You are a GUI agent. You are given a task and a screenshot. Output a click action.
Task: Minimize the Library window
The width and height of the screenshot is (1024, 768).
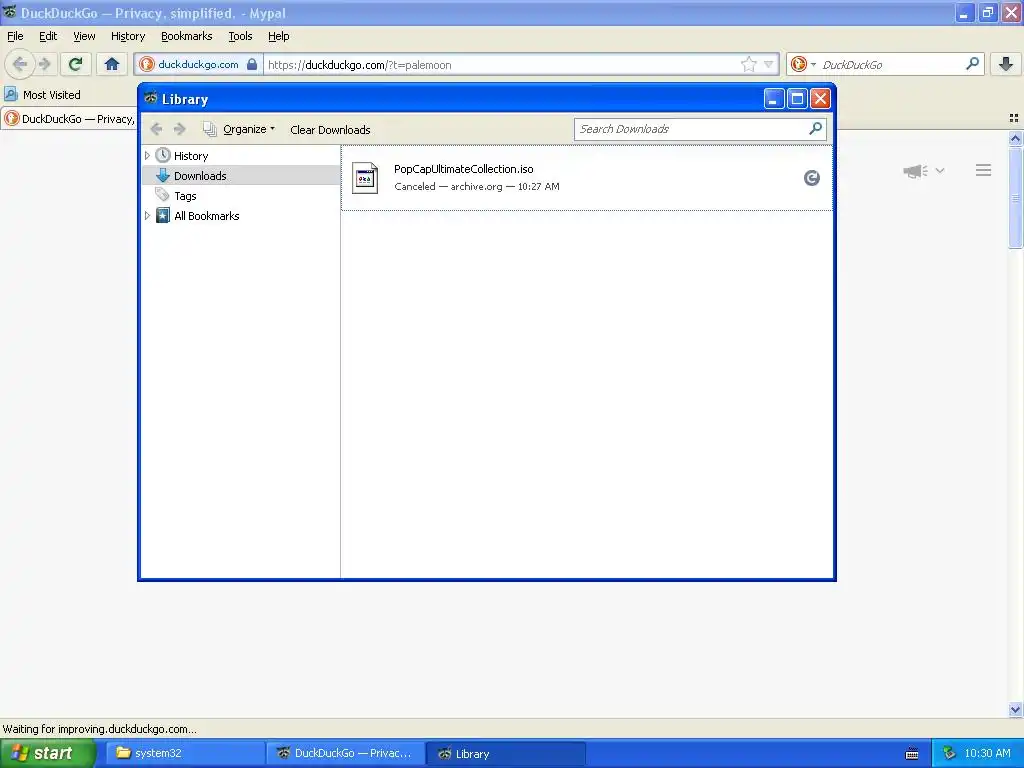coord(773,99)
